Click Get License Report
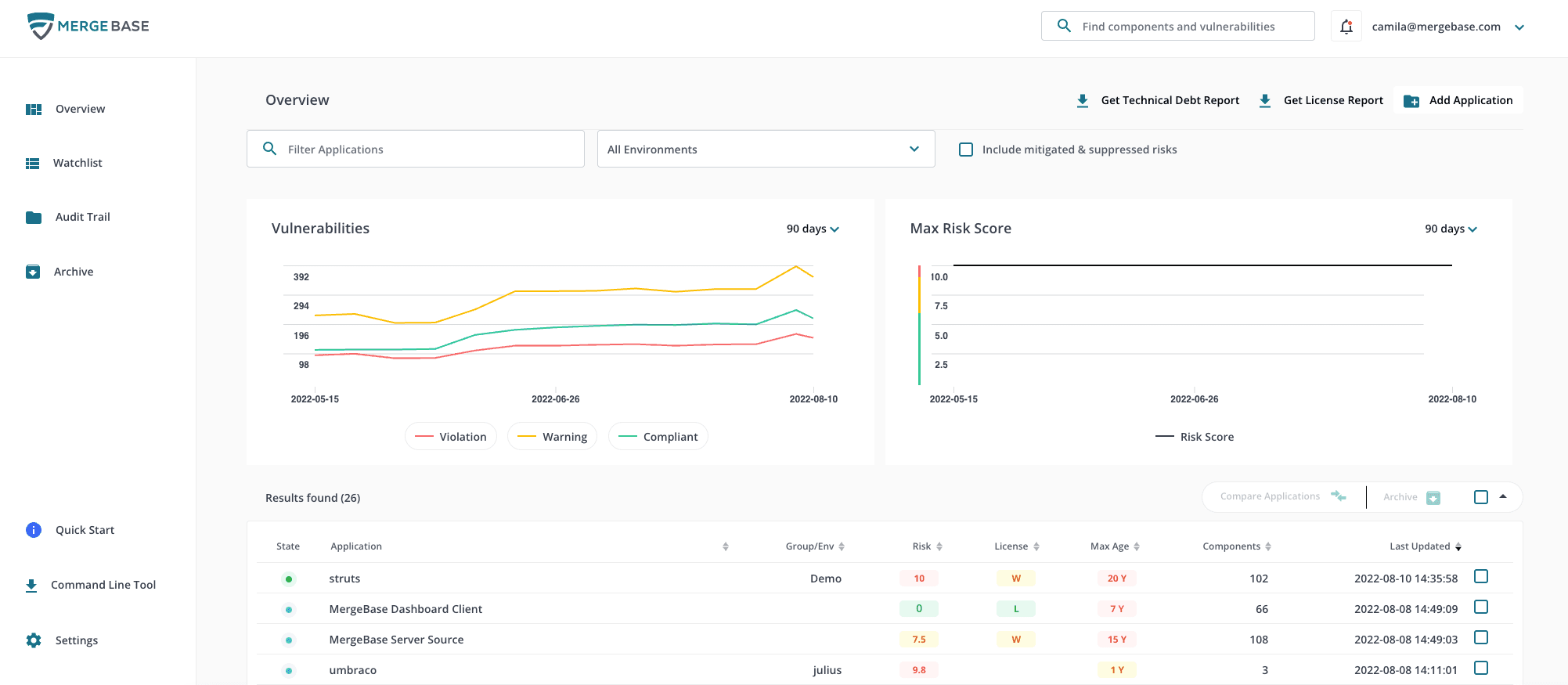The image size is (1568, 685). tap(1321, 100)
